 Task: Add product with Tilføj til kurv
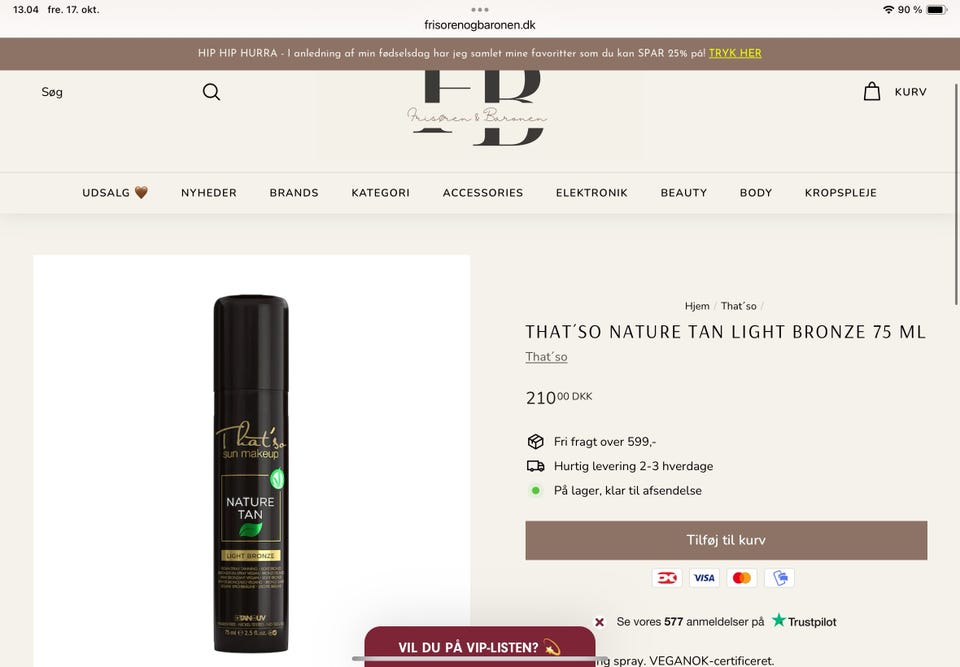pos(726,540)
